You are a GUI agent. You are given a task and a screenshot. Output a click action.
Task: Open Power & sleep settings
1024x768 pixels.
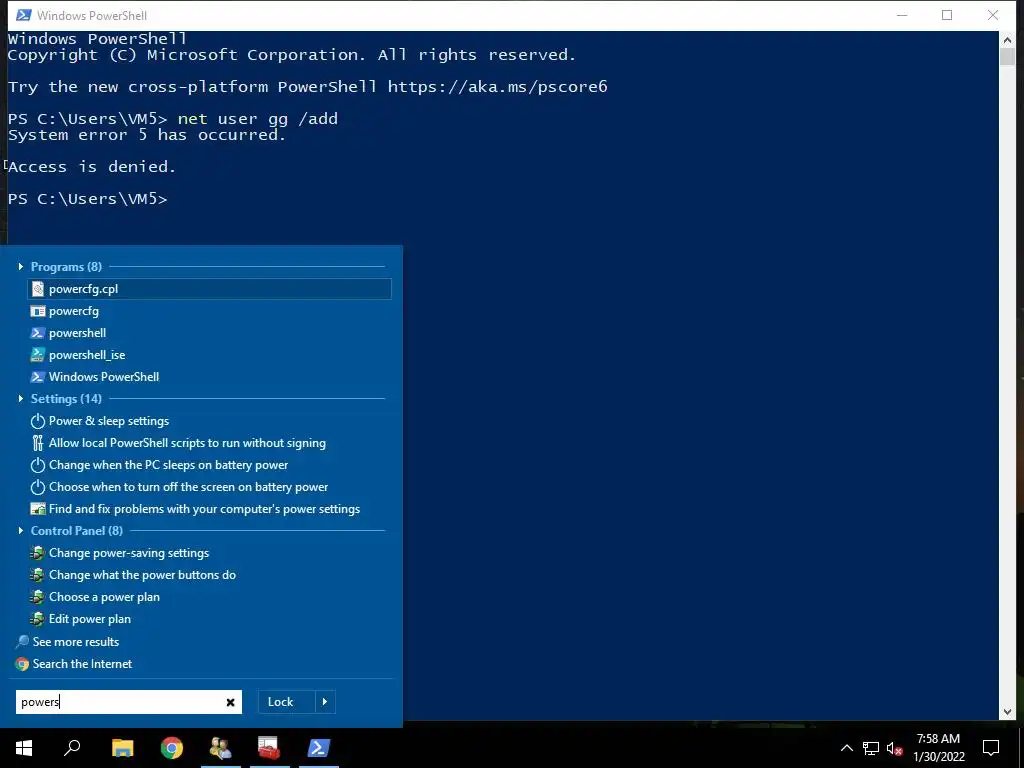click(108, 421)
